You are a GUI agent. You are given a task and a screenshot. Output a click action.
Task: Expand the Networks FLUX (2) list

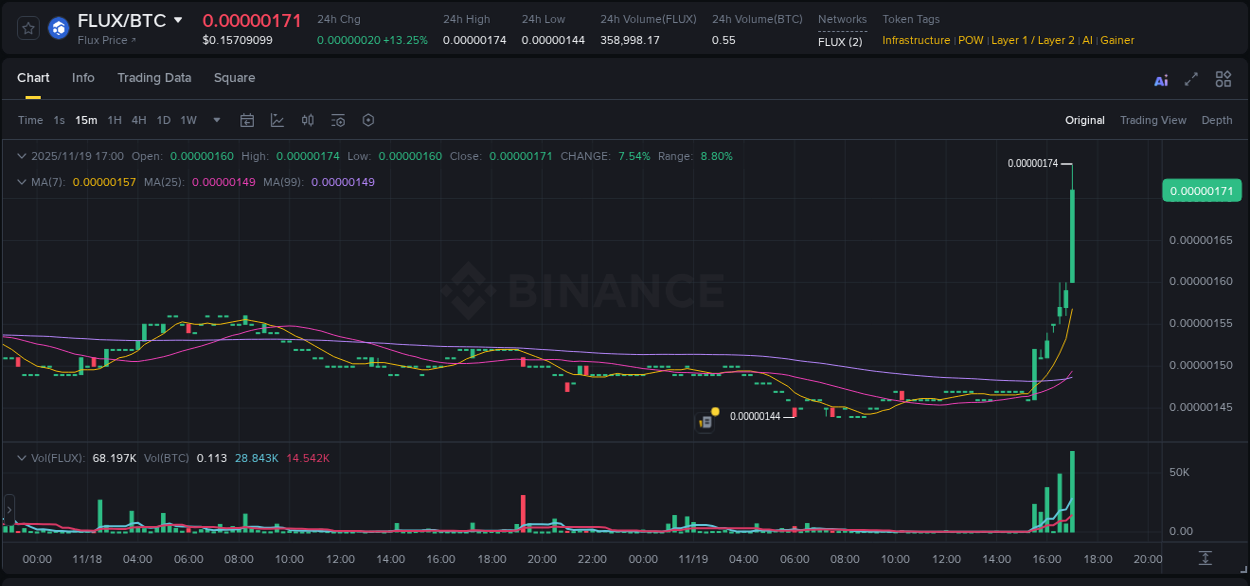(843, 42)
